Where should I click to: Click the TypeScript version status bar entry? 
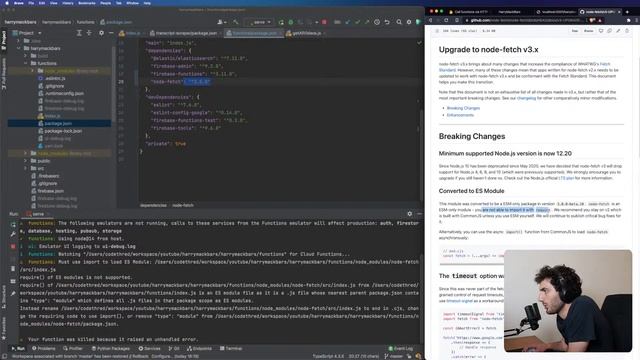coord(328,356)
